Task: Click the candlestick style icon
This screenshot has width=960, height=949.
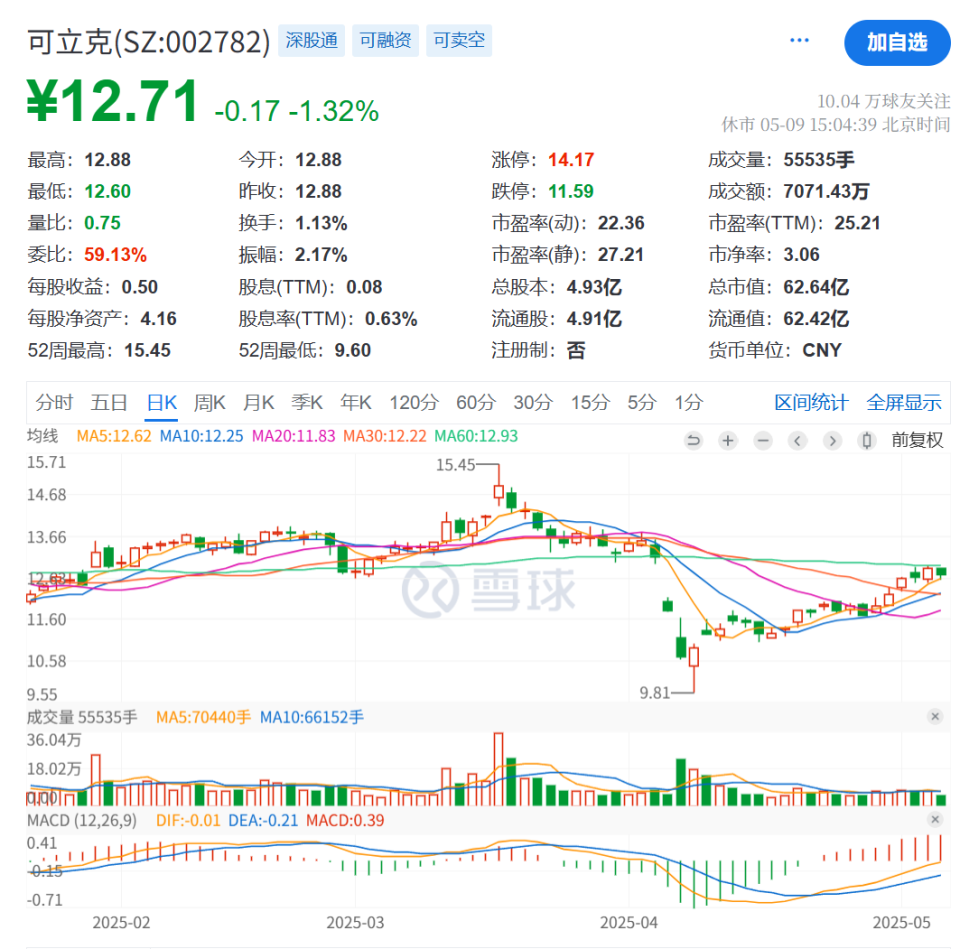Action: [866, 440]
